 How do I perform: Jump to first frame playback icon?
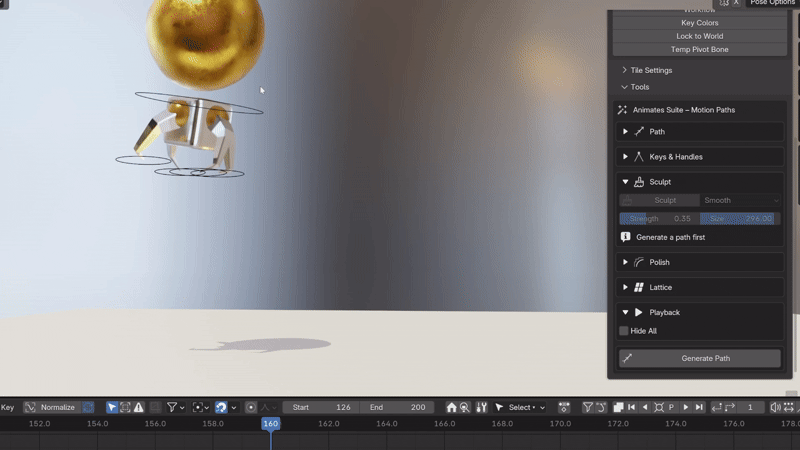(632, 407)
